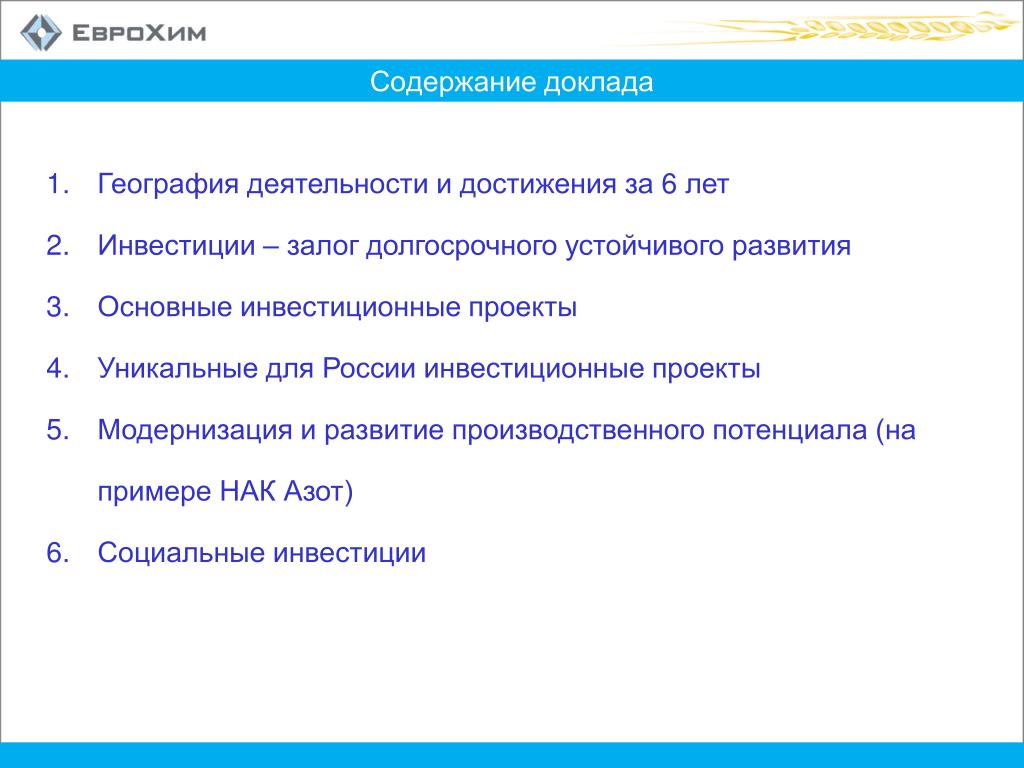The width and height of the screenshot is (1024, 768).
Task: Click the continuation line 'примере НАК Азот)'
Action: pos(225,491)
